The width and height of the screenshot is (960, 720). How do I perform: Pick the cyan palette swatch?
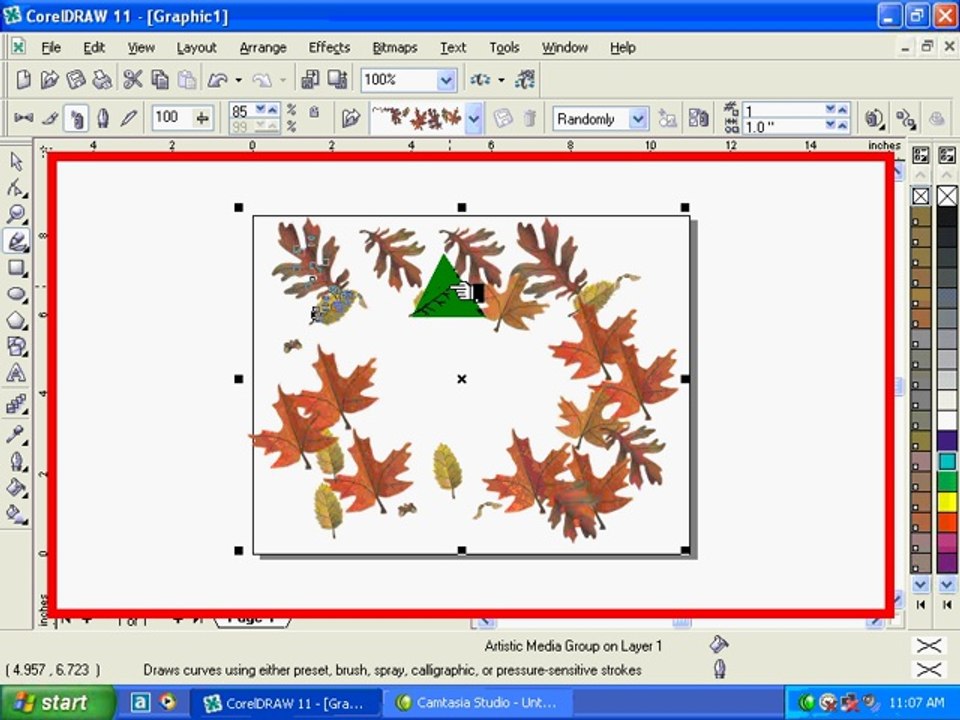coord(947,461)
